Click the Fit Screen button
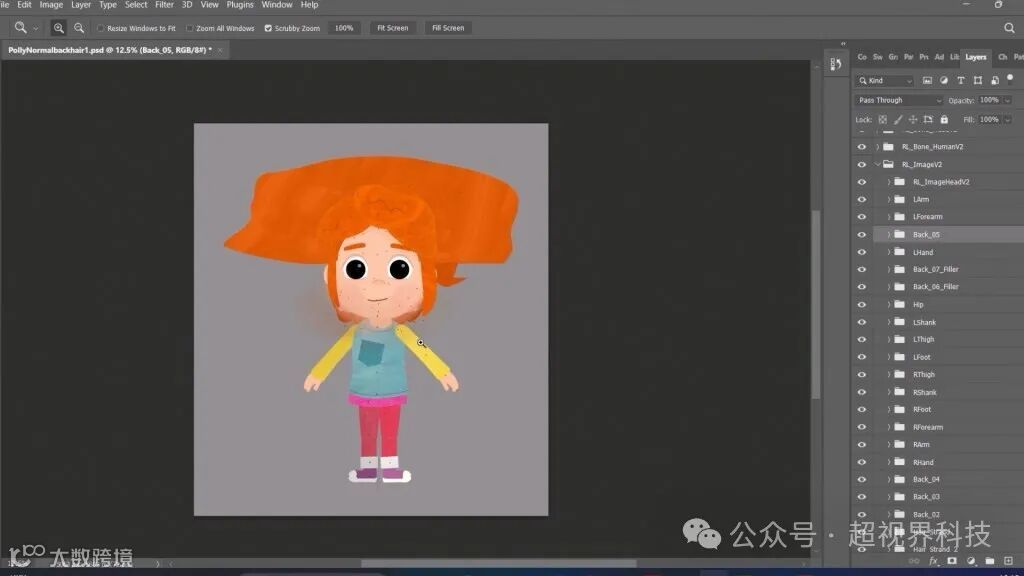The image size is (1024, 576). [x=392, y=28]
